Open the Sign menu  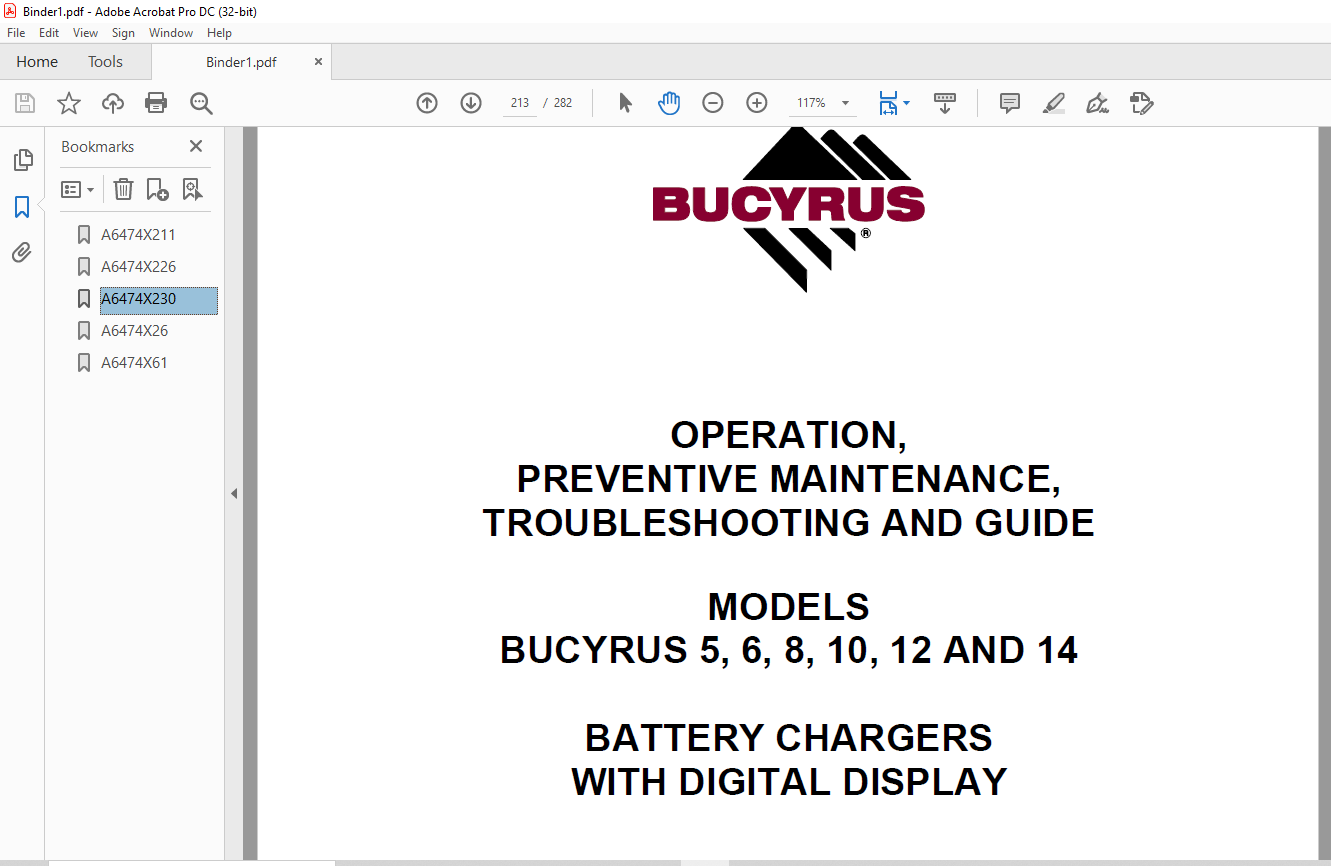[123, 33]
